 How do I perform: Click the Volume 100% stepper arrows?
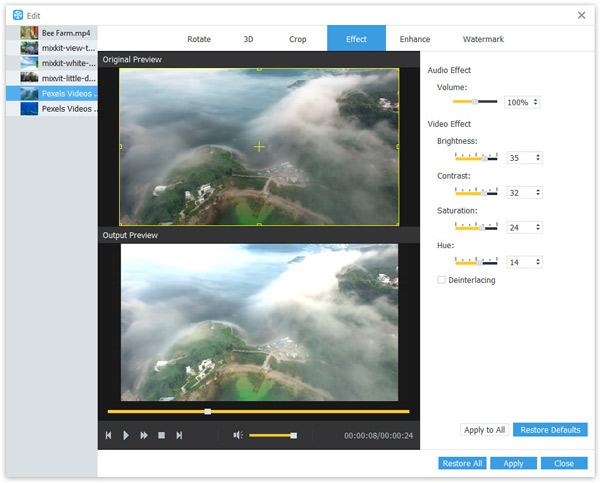tap(535, 102)
